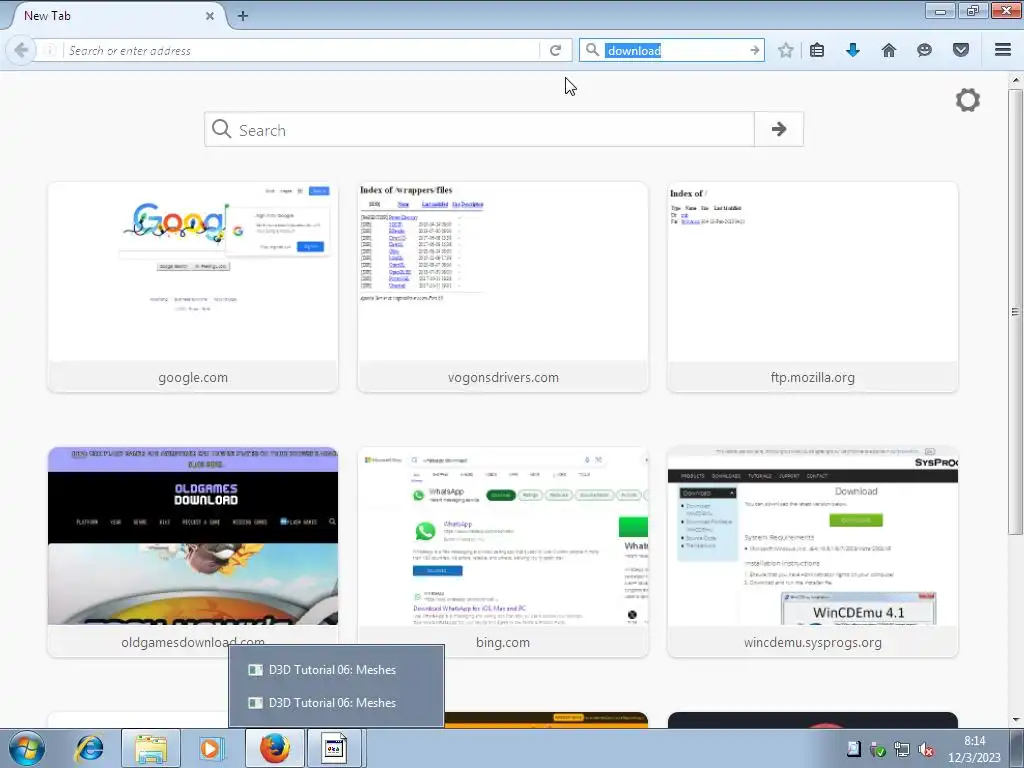
Task: Open Windows Media Player from the taskbar
Action: coord(211,748)
